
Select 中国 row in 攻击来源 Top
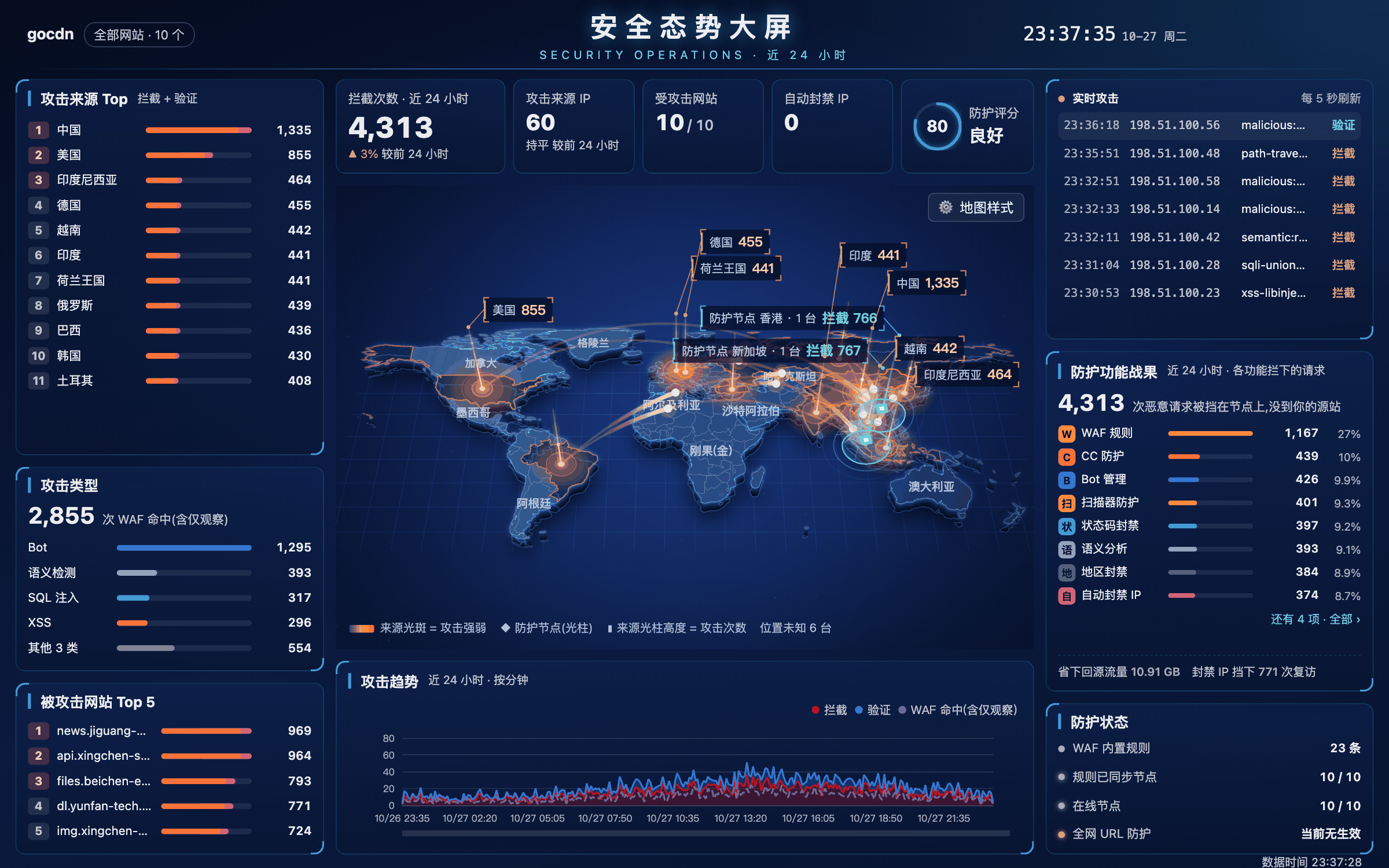pos(170,130)
